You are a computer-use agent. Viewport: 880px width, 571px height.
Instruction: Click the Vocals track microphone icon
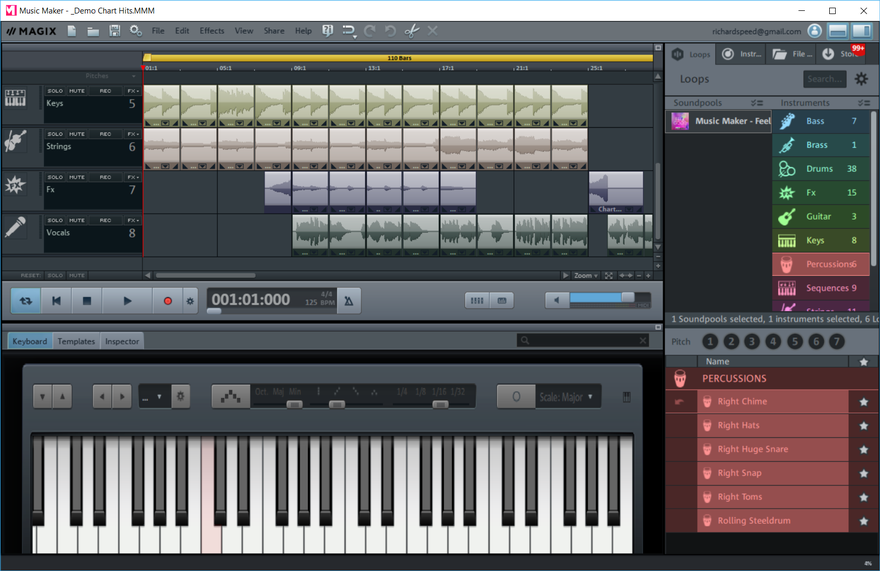coord(15,227)
